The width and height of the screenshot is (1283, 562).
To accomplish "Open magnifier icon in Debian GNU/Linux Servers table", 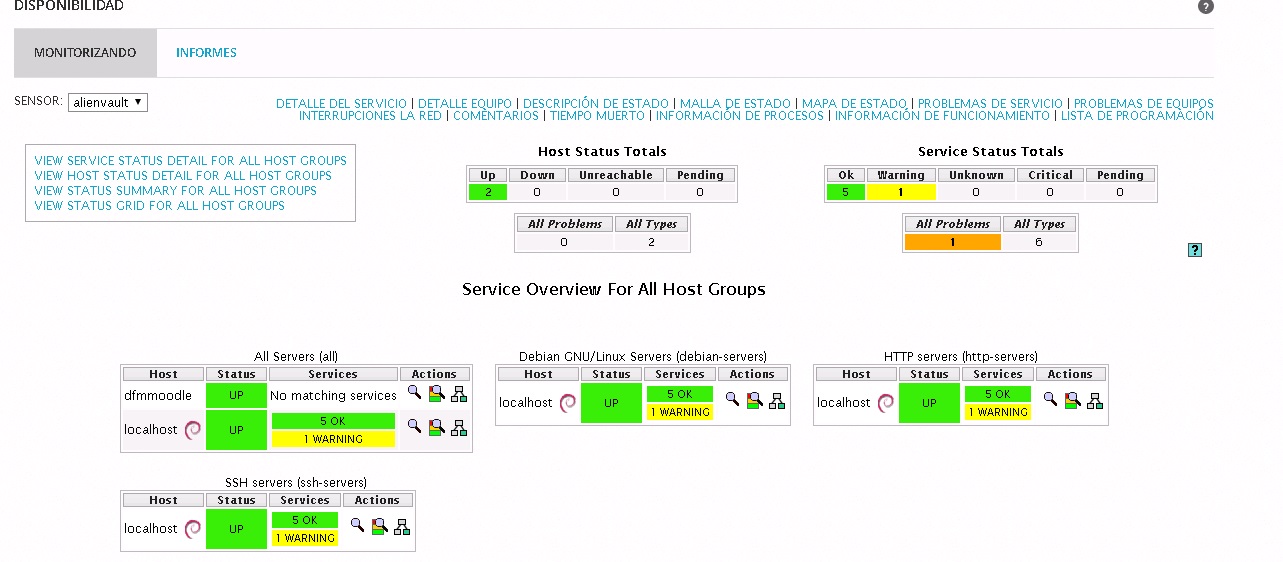I will 732,399.
